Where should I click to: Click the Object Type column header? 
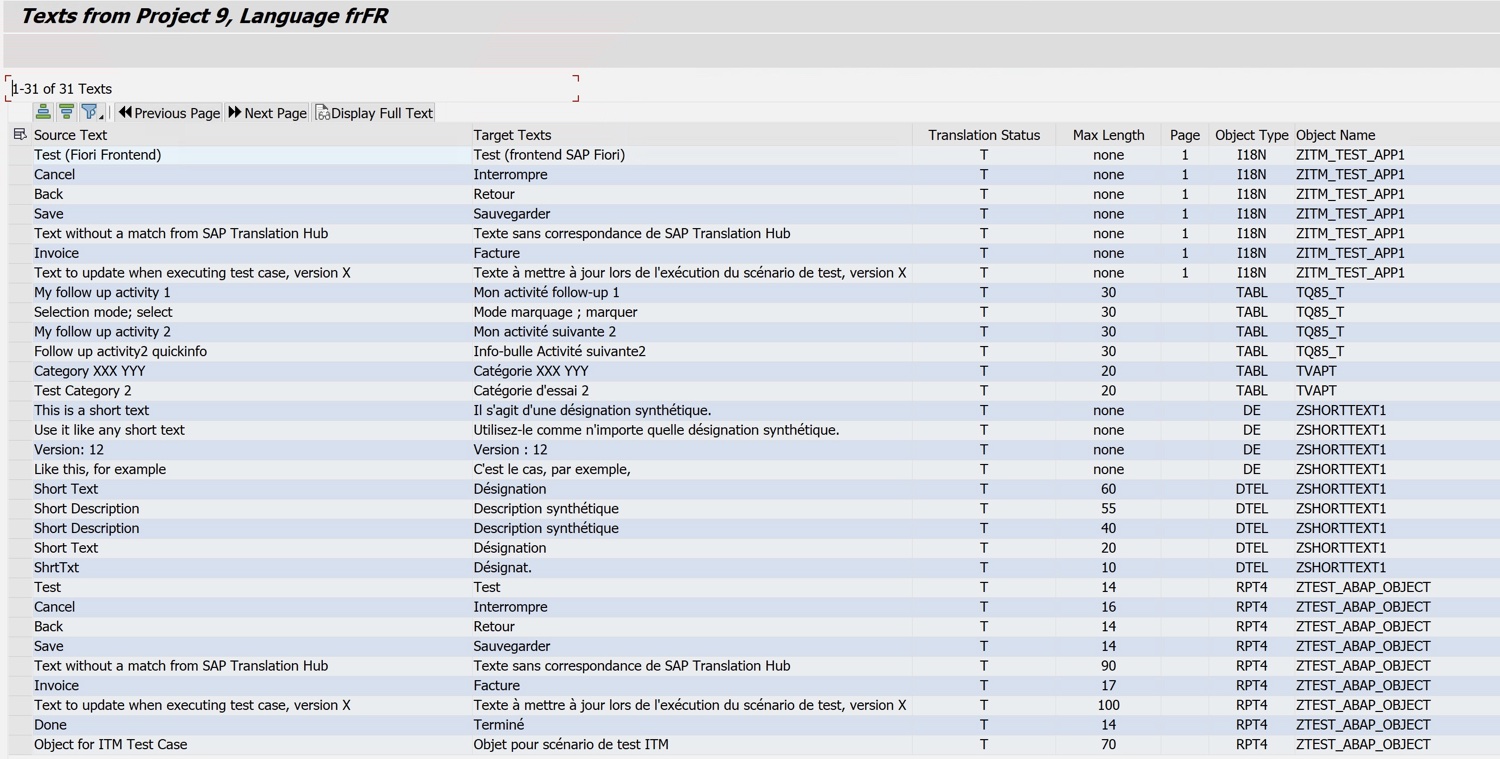click(x=1251, y=135)
